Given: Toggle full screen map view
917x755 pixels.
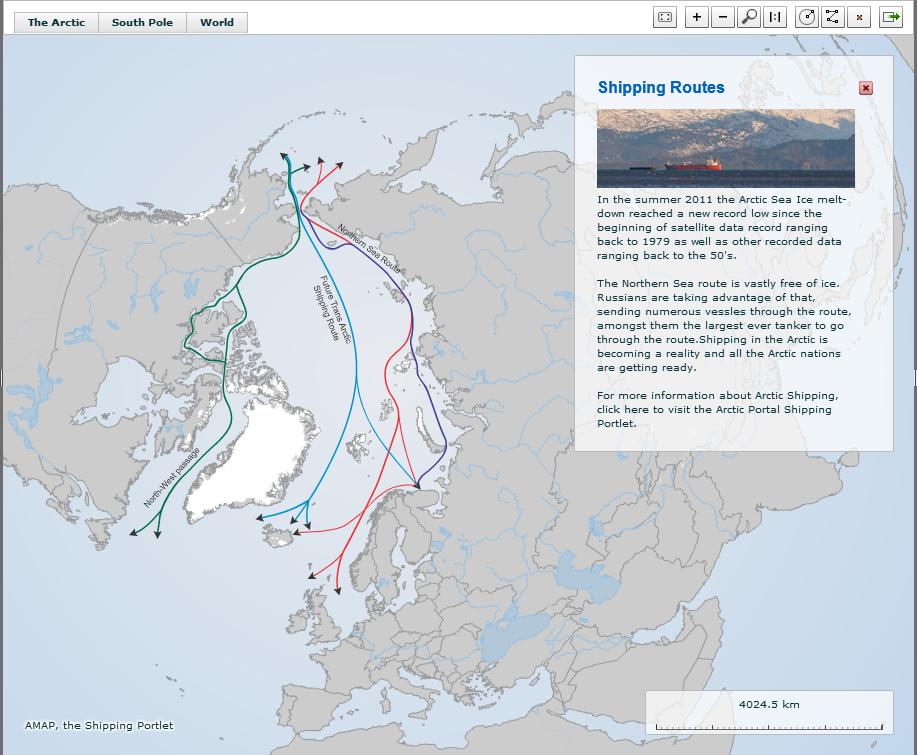Looking at the screenshot, I should pyautogui.click(x=665, y=17).
